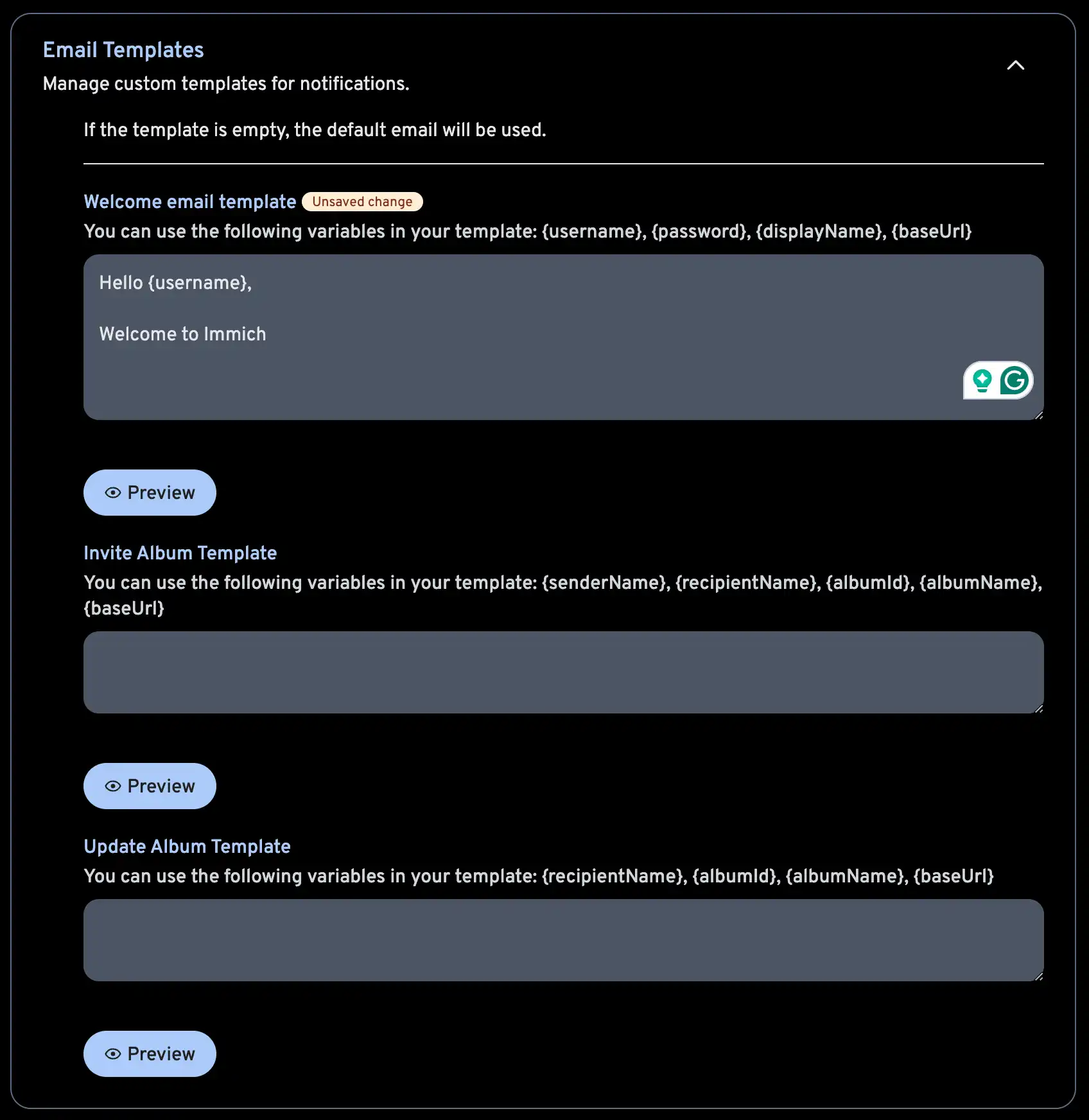The height and width of the screenshot is (1120, 1089).
Task: Click the resize handle of the welcome template textarea
Action: (x=1038, y=415)
